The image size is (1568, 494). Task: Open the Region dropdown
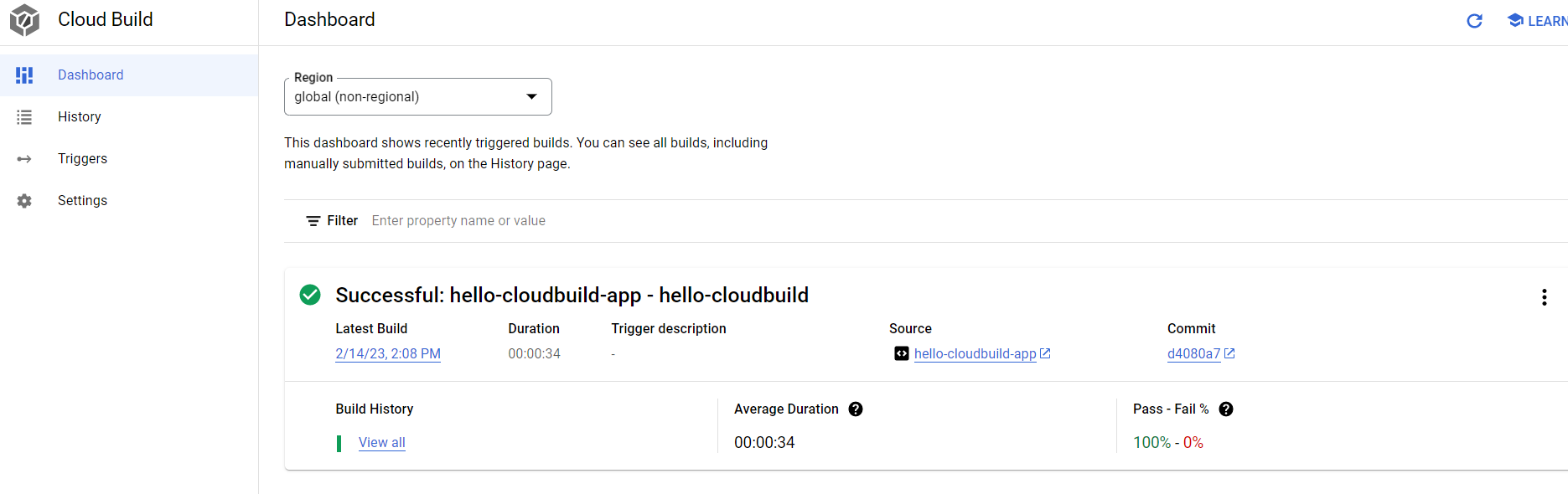pos(418,97)
